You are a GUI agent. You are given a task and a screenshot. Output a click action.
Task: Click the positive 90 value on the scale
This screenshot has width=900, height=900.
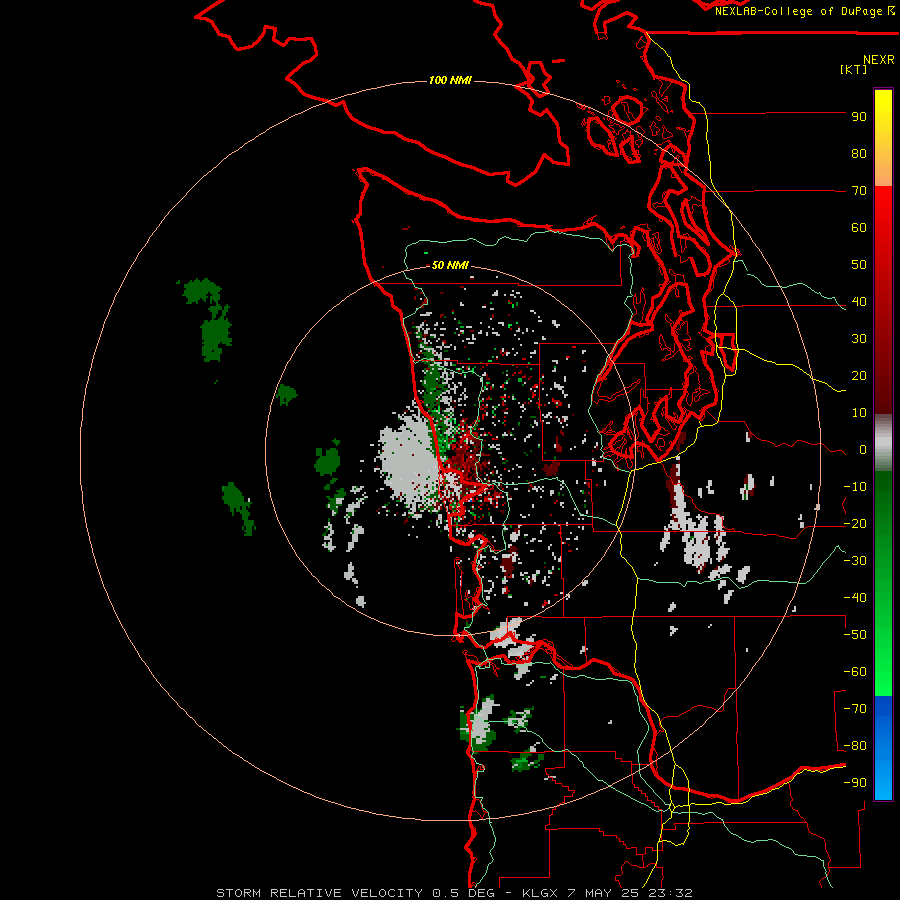point(859,117)
